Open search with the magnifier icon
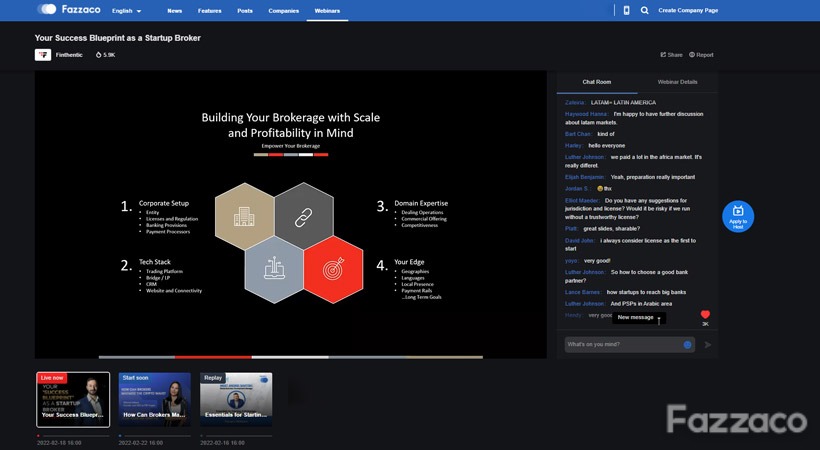The height and width of the screenshot is (450, 820). click(x=645, y=10)
